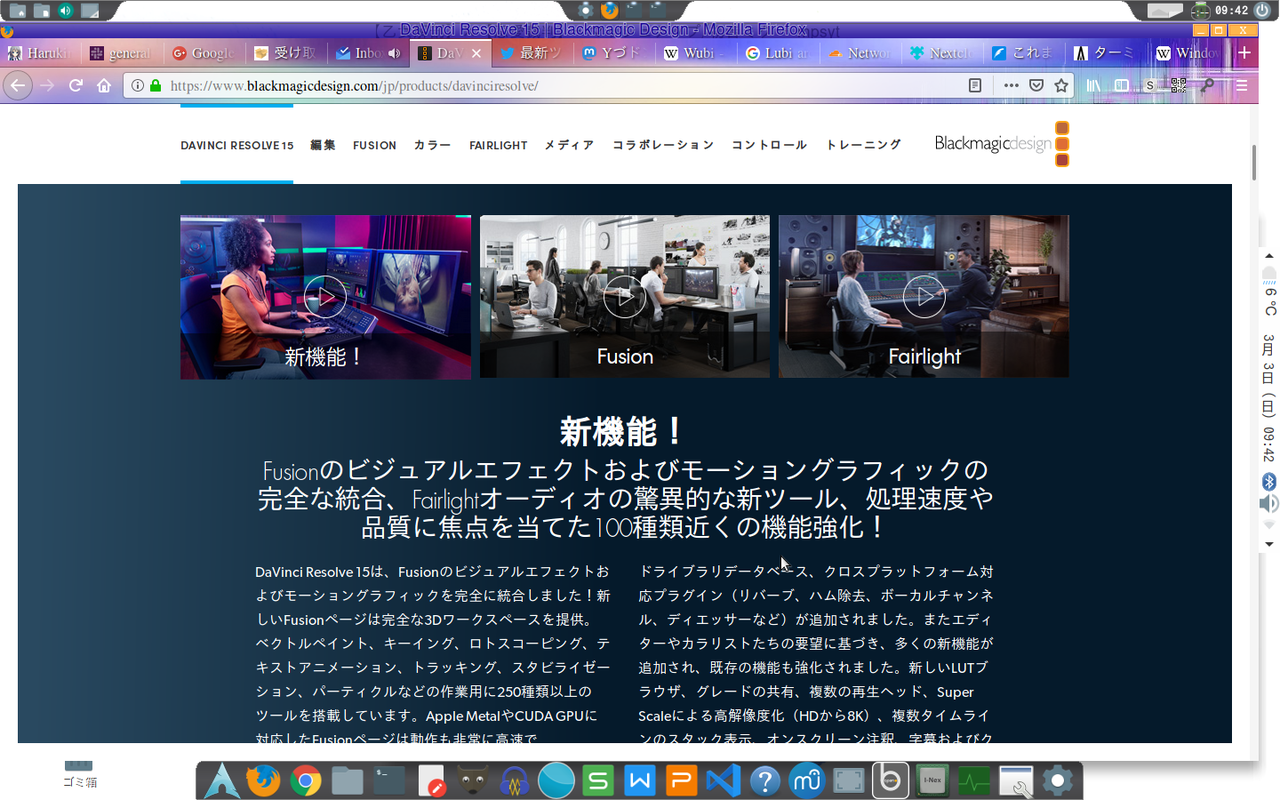Open the コラボレーション nav item
Viewport: 1280px width, 800px height.
[663, 145]
